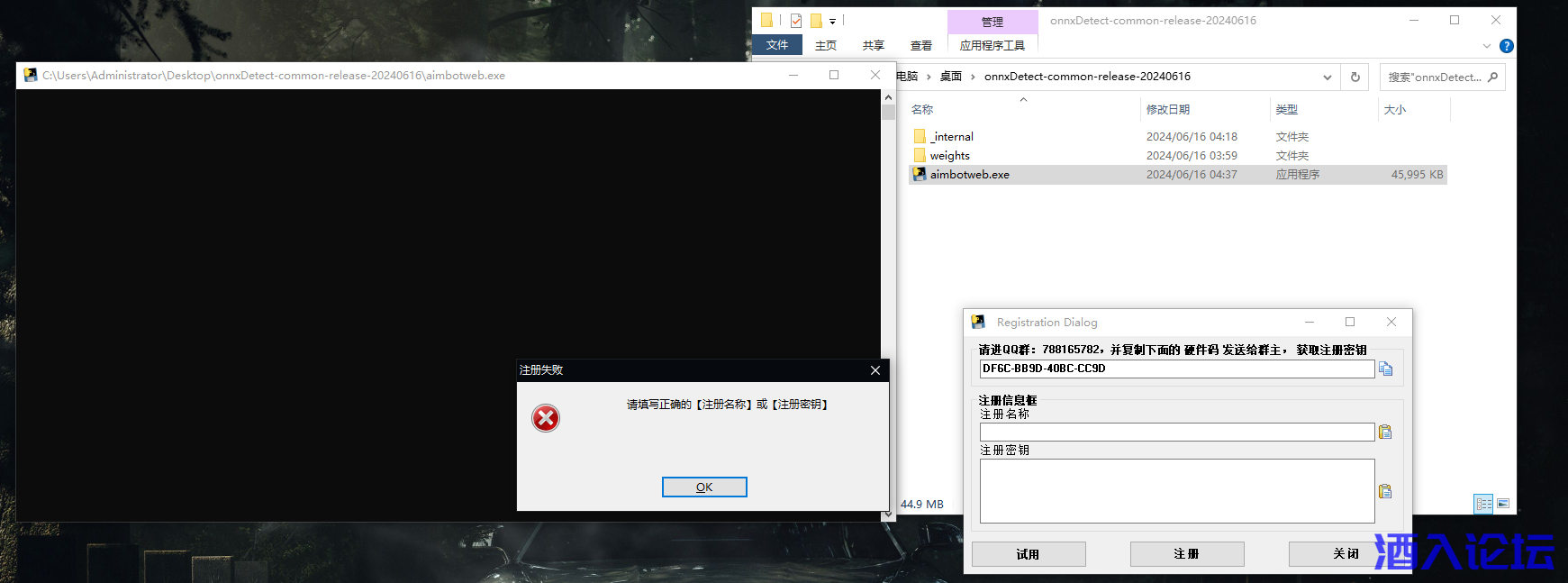Screen dimensions: 1568x583
Task: Open the 查看 ribbon tab
Action: click(x=920, y=45)
